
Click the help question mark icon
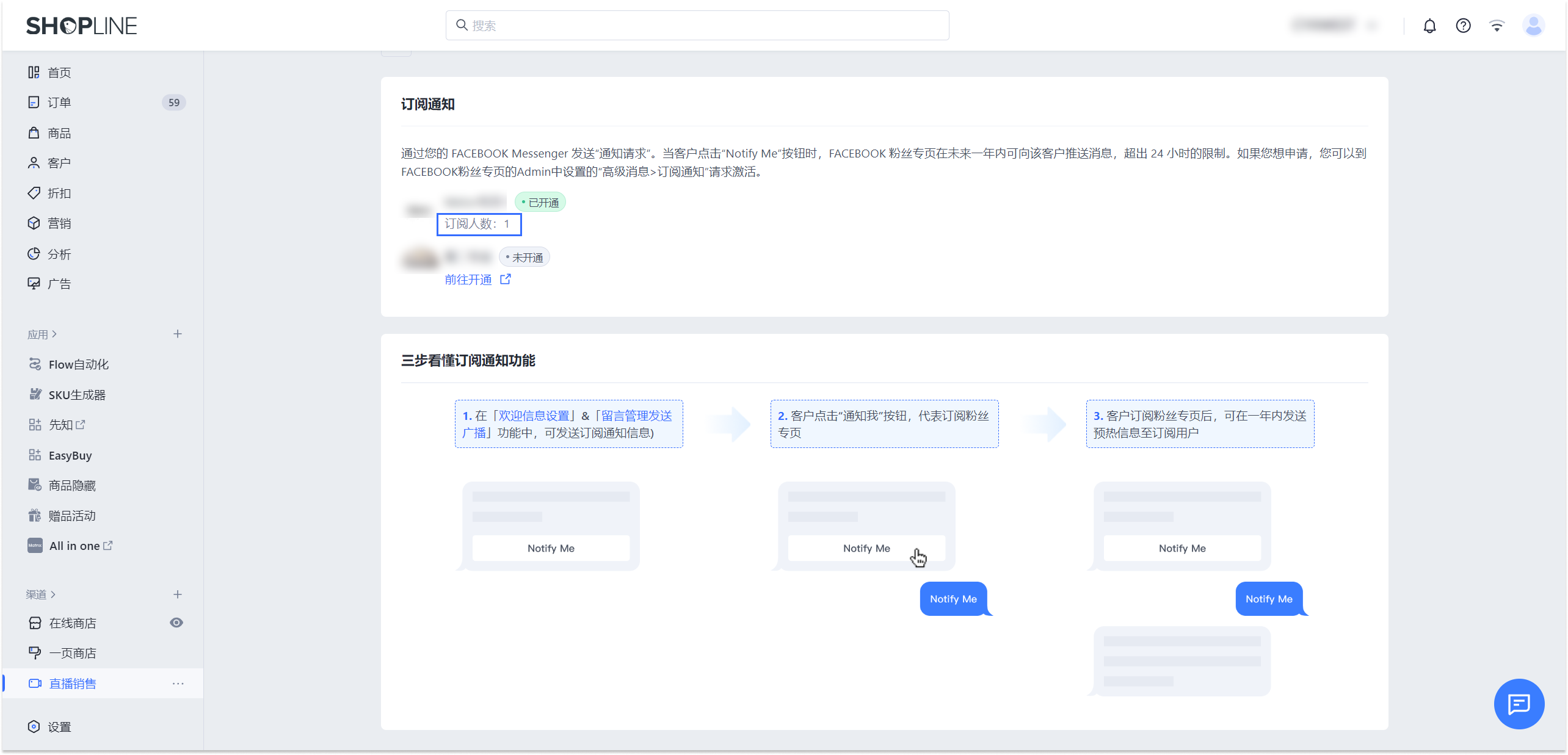click(1463, 25)
